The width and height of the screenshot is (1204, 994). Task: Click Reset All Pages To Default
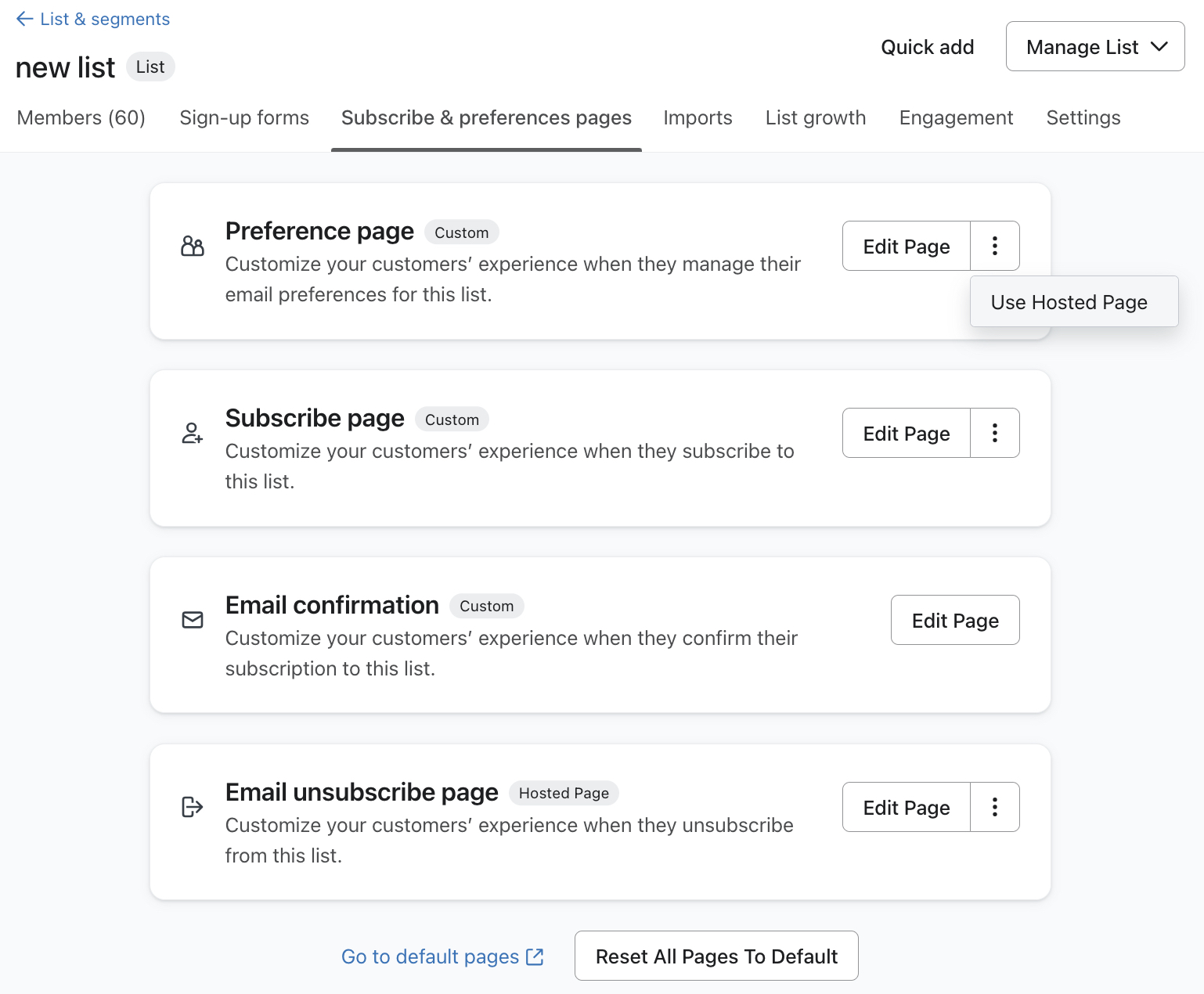click(716, 956)
